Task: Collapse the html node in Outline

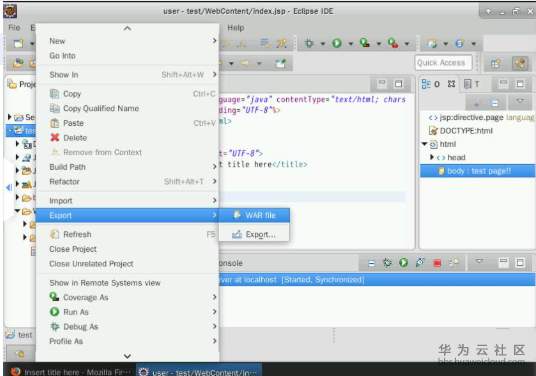Action: (425, 144)
